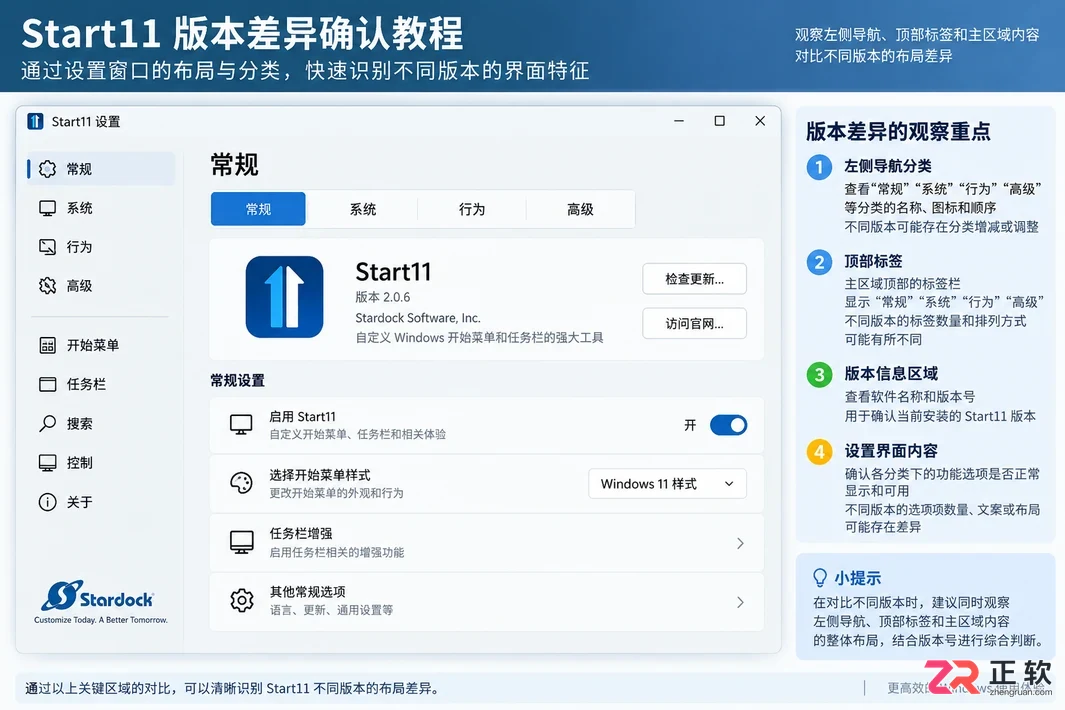The image size is (1065, 710).
Task: Expand the 其他常规选项 row chevron
Action: tap(740, 603)
